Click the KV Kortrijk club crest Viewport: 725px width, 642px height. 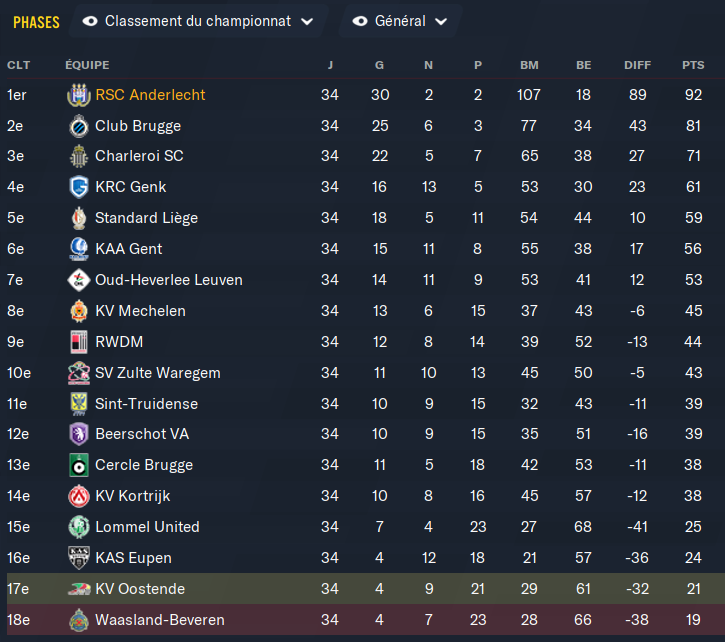click(x=77, y=496)
